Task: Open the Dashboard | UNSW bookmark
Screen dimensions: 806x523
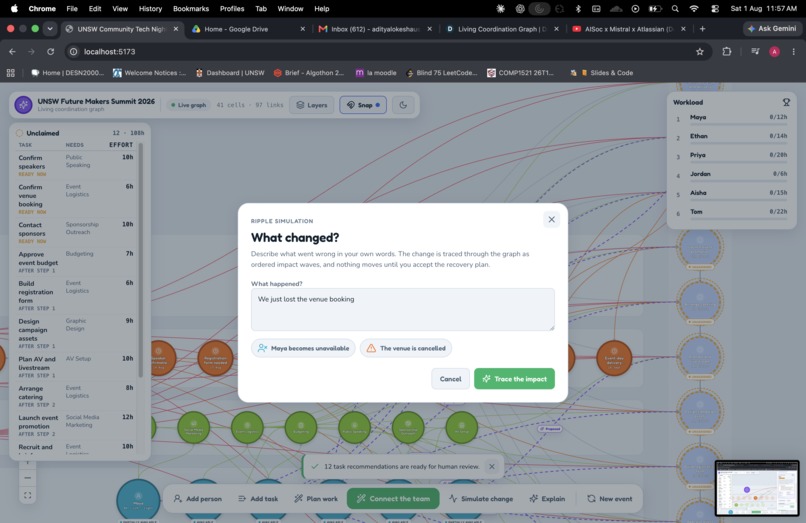Action: click(x=230, y=73)
